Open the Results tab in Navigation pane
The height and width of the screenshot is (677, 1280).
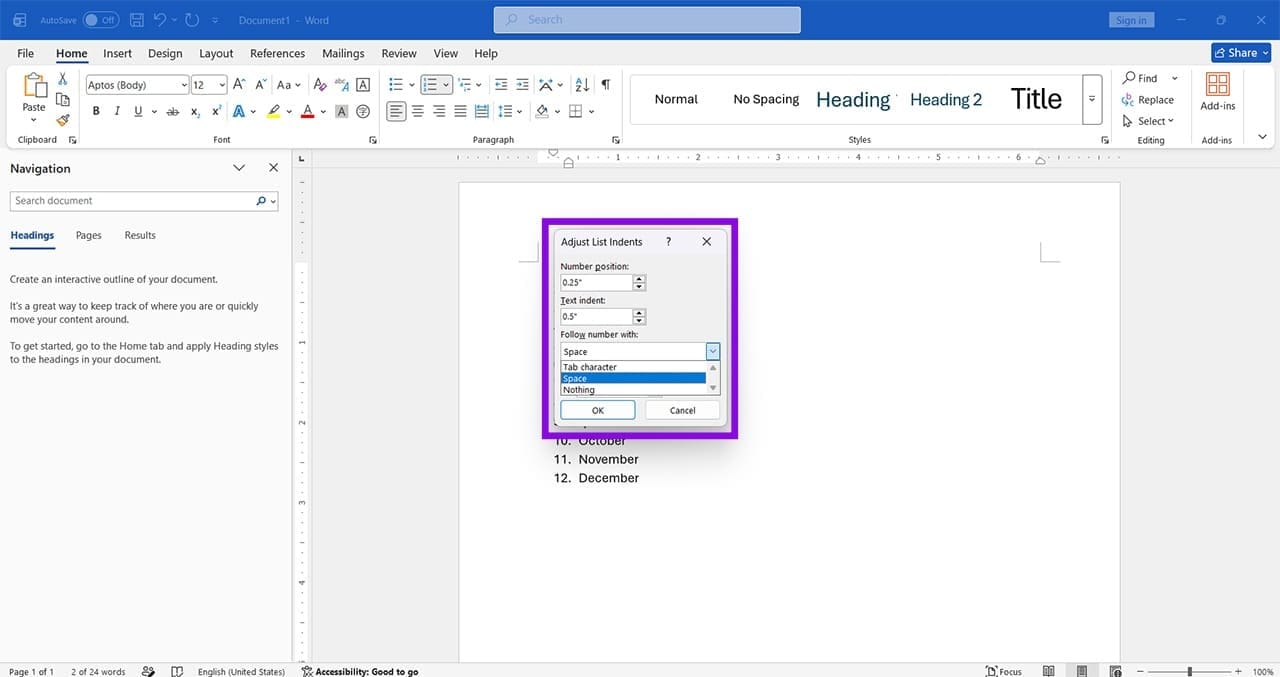click(x=140, y=235)
